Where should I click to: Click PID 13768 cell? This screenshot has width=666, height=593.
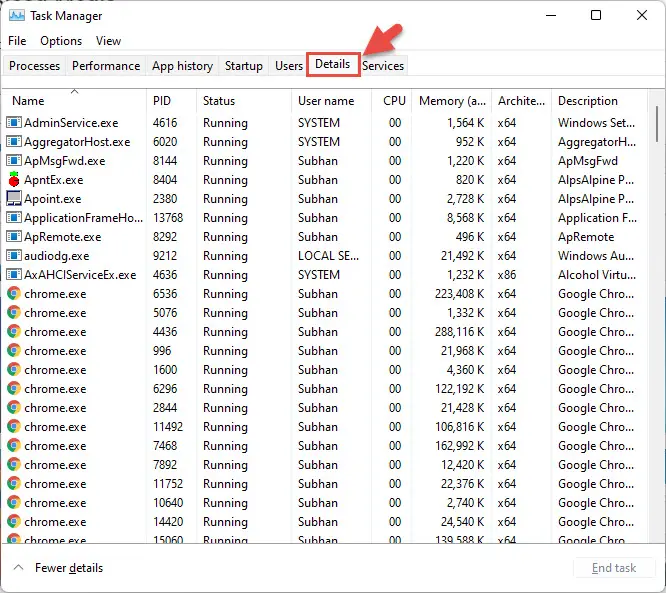coord(168,217)
